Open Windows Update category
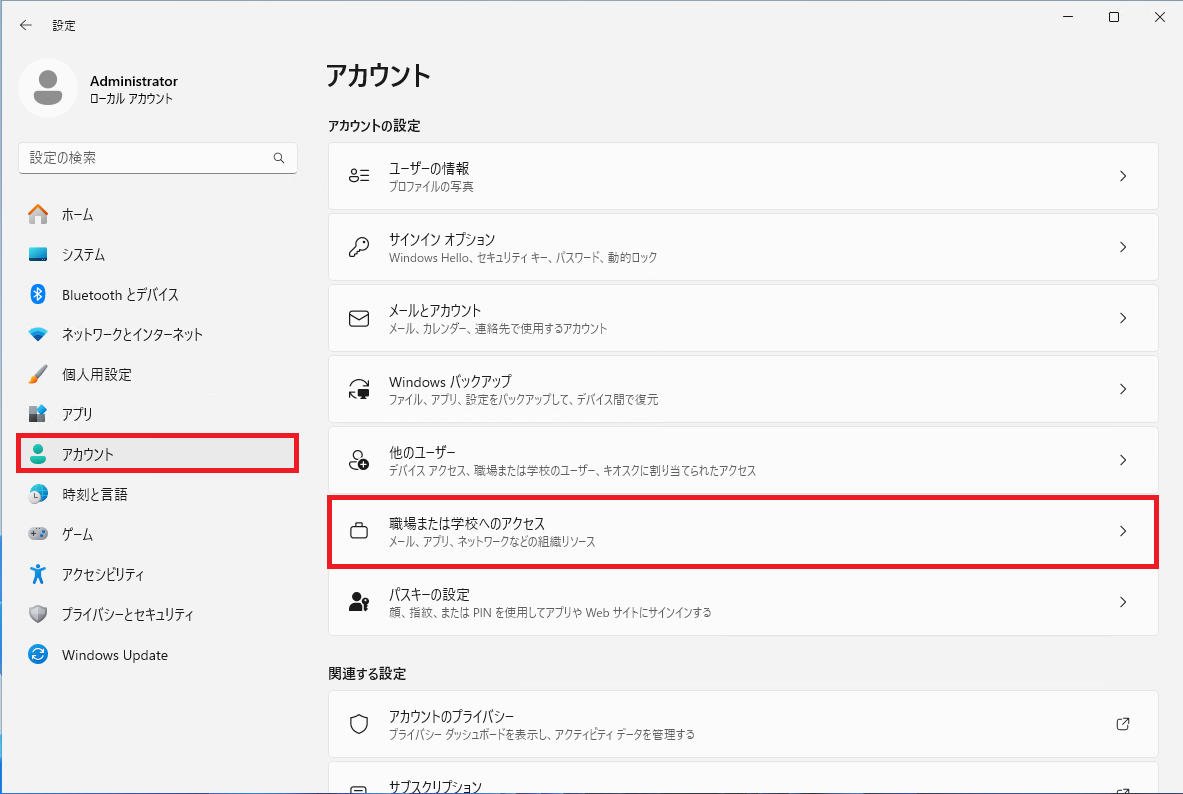This screenshot has width=1183, height=794. (x=158, y=654)
